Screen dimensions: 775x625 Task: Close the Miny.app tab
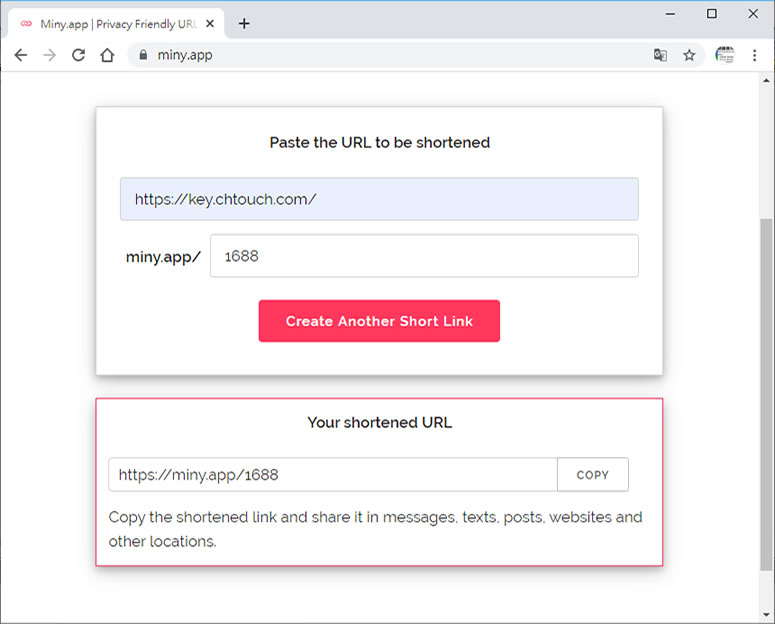pyautogui.click(x=210, y=23)
